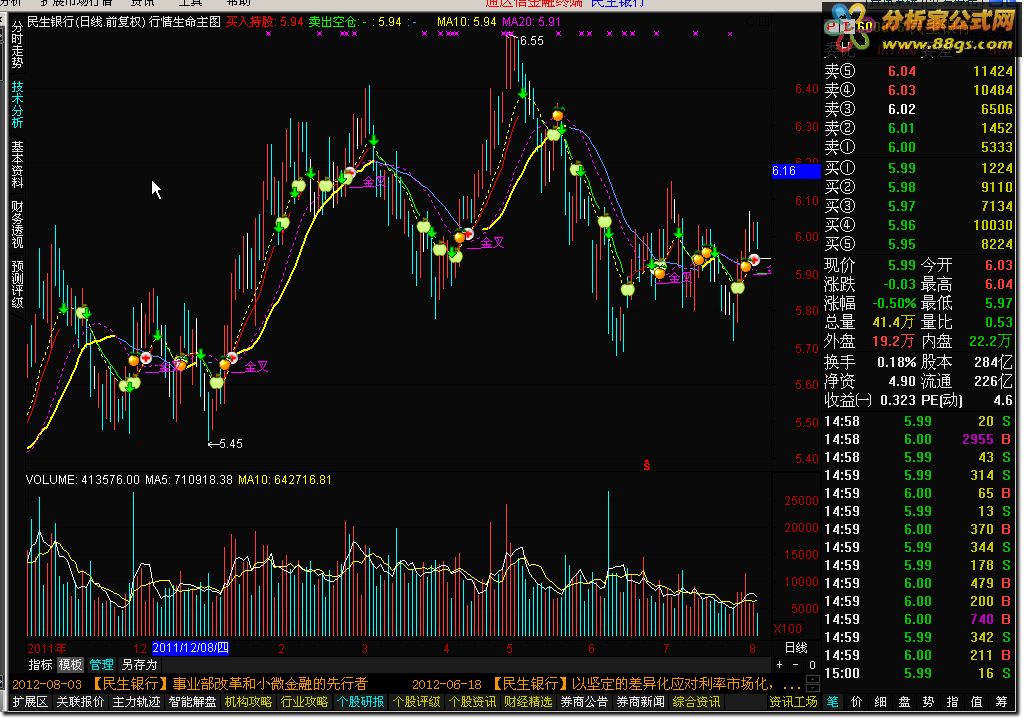Click the 换手 0.18% value
The image size is (1024, 719).
tap(896, 362)
